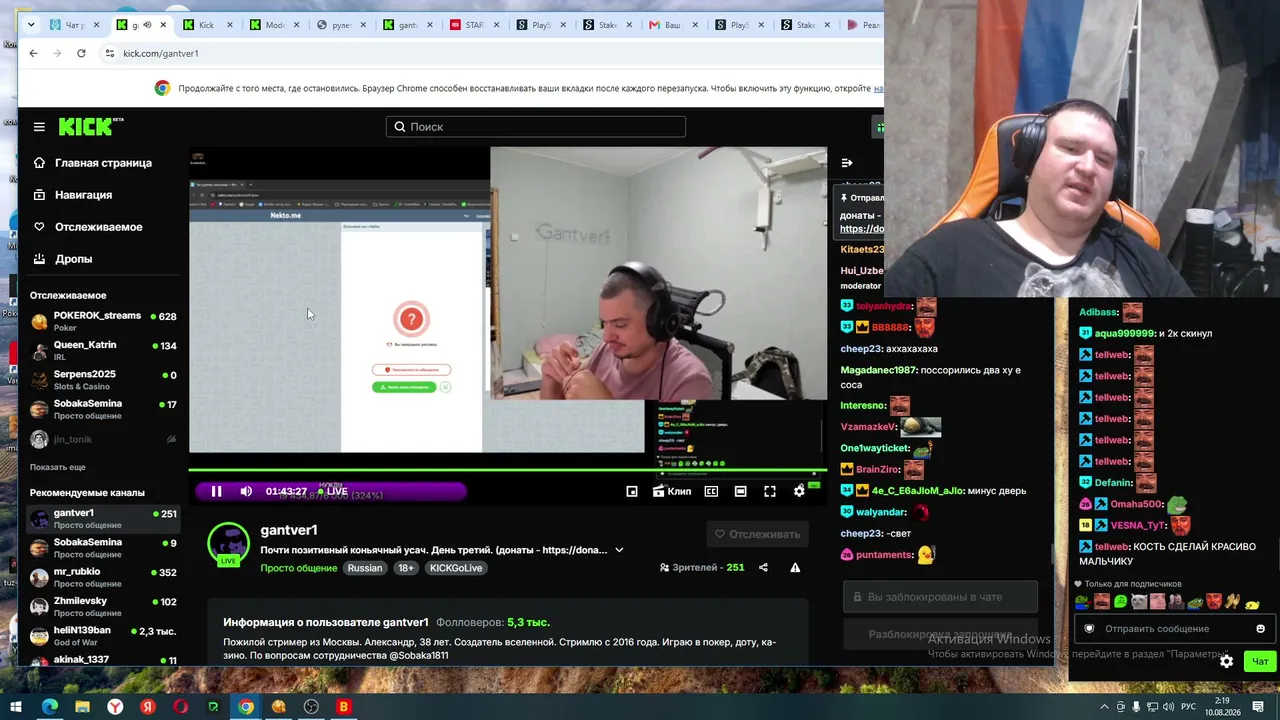Reload the kick.com page
The width and height of the screenshot is (1280, 720).
[x=81, y=53]
